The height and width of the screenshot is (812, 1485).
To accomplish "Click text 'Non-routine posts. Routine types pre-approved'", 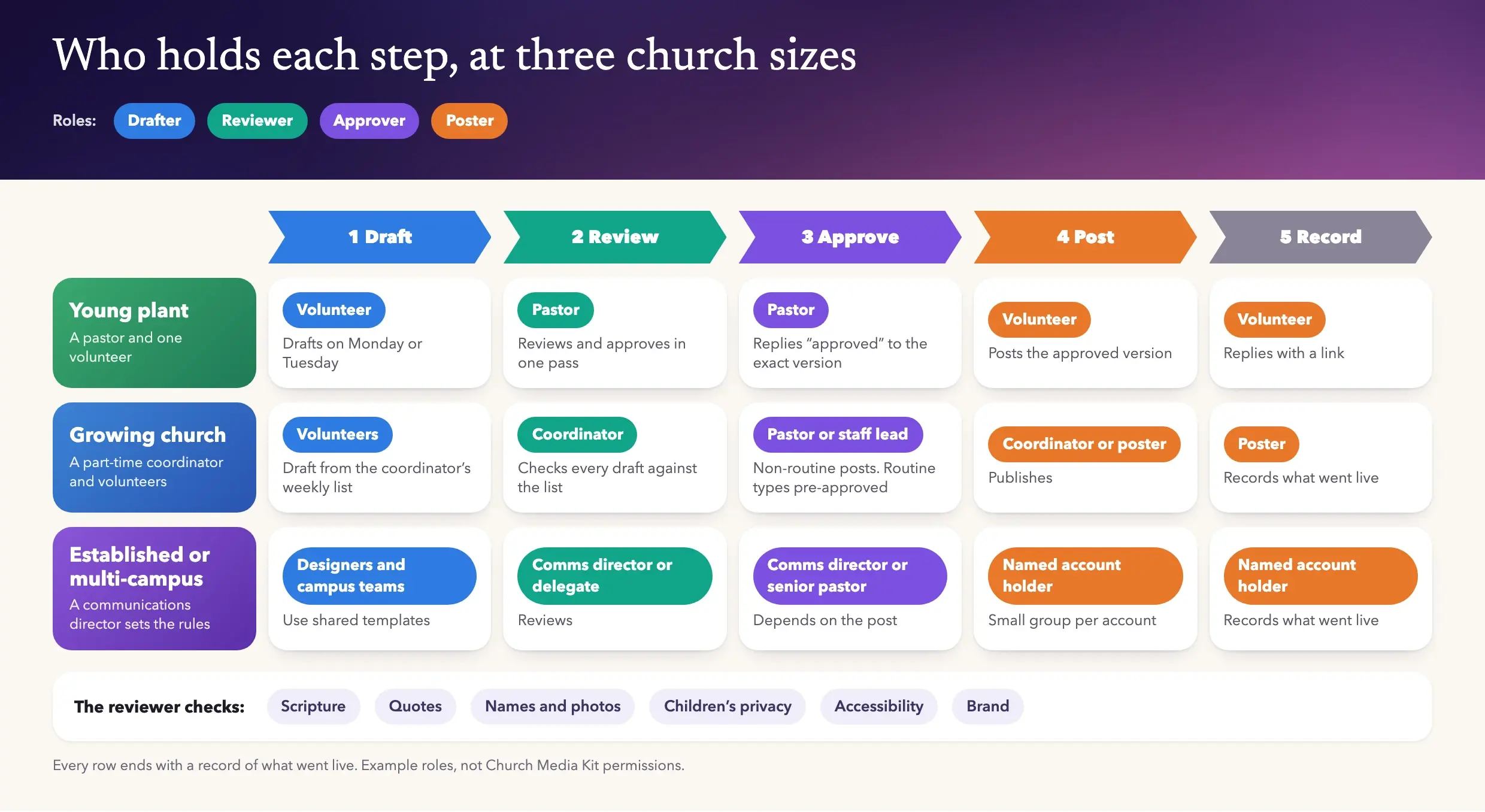I will (844, 478).
